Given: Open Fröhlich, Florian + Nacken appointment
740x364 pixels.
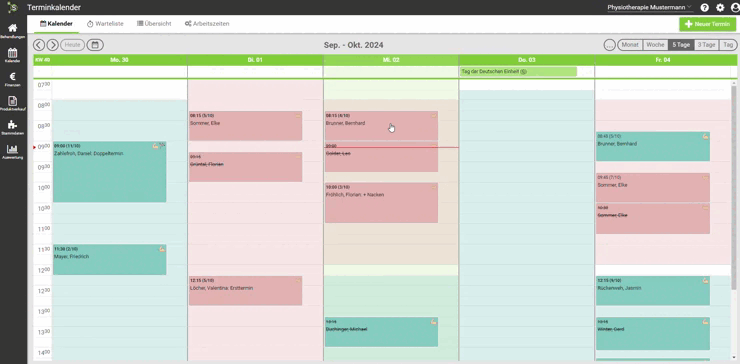Looking at the screenshot, I should (381, 203).
